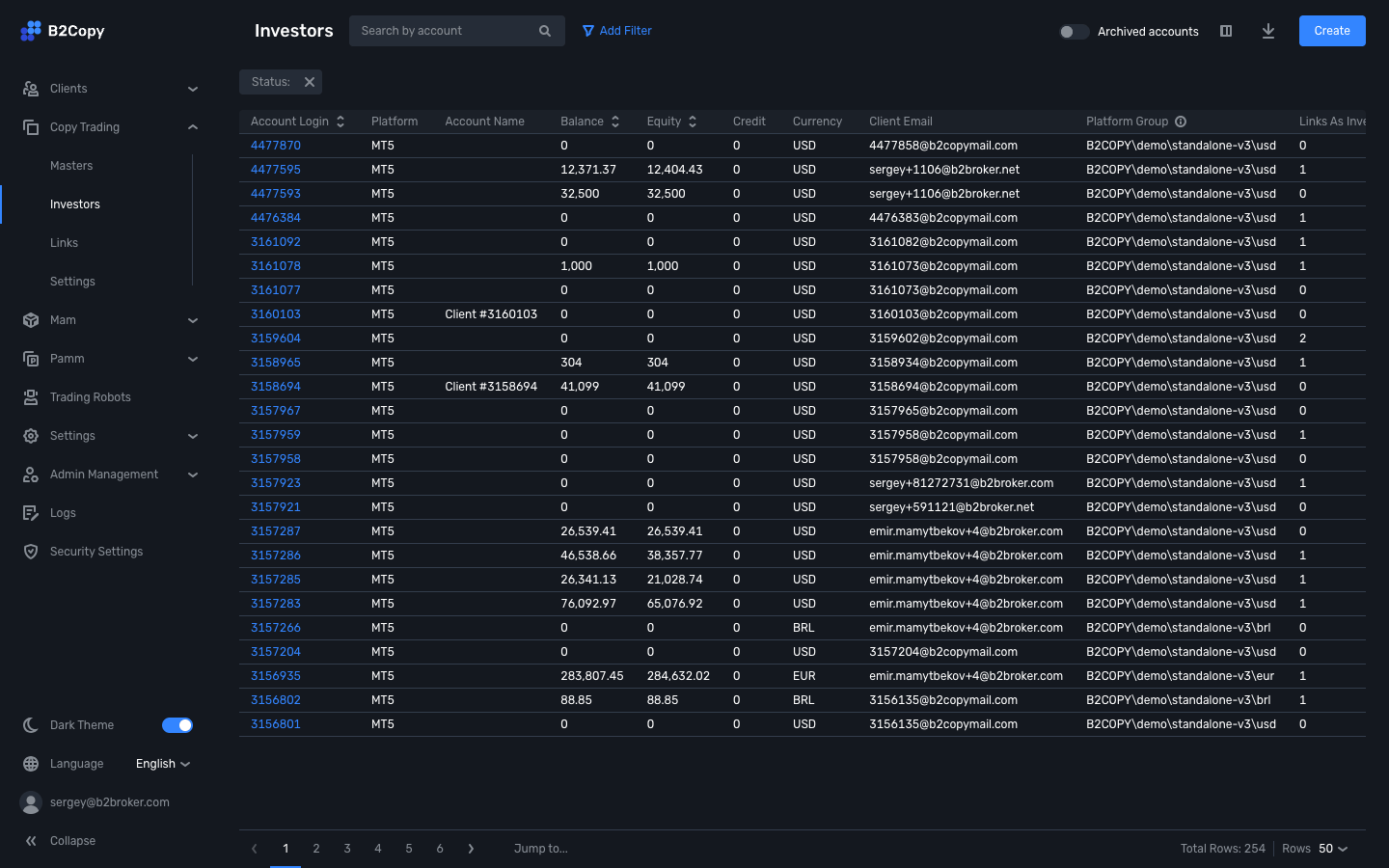The height and width of the screenshot is (868, 1389).
Task: Sort by Equity column arrows
Action: (x=693, y=122)
